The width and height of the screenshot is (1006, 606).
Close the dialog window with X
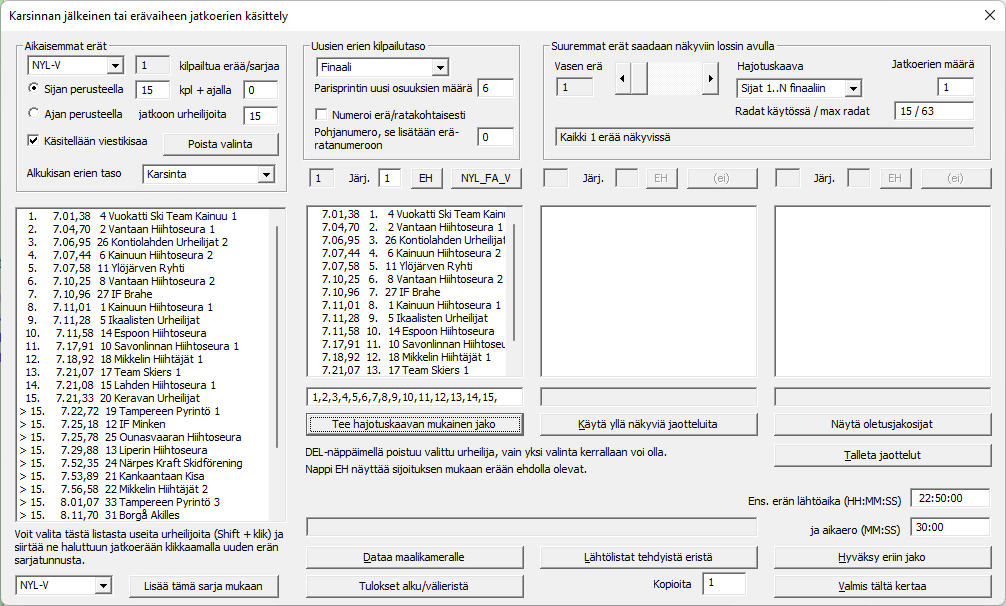(988, 14)
